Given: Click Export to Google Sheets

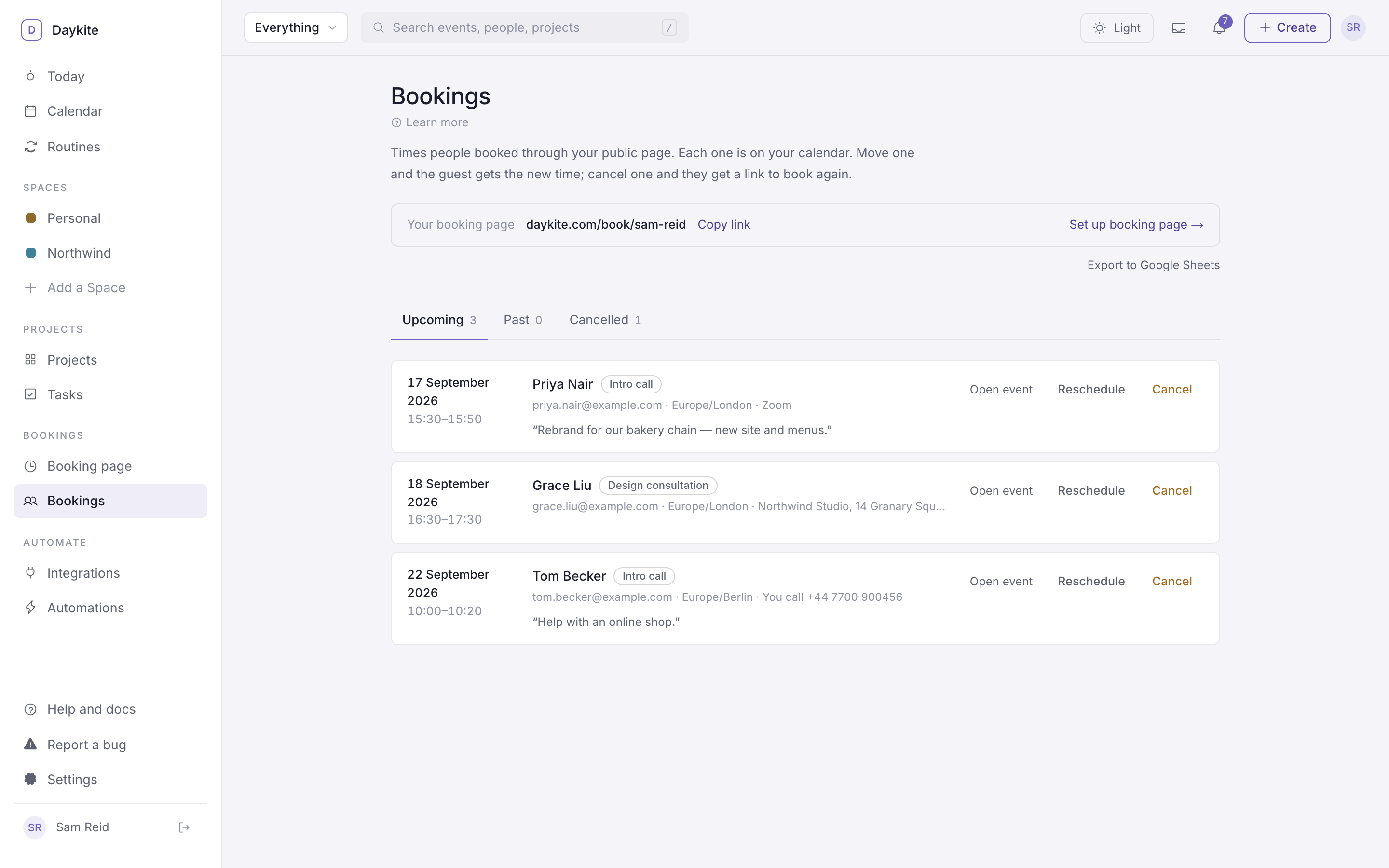Looking at the screenshot, I should coord(1153,265).
